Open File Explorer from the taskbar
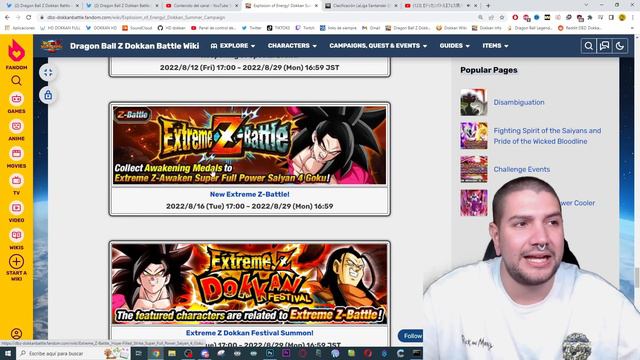640x360 pixels. [172, 353]
